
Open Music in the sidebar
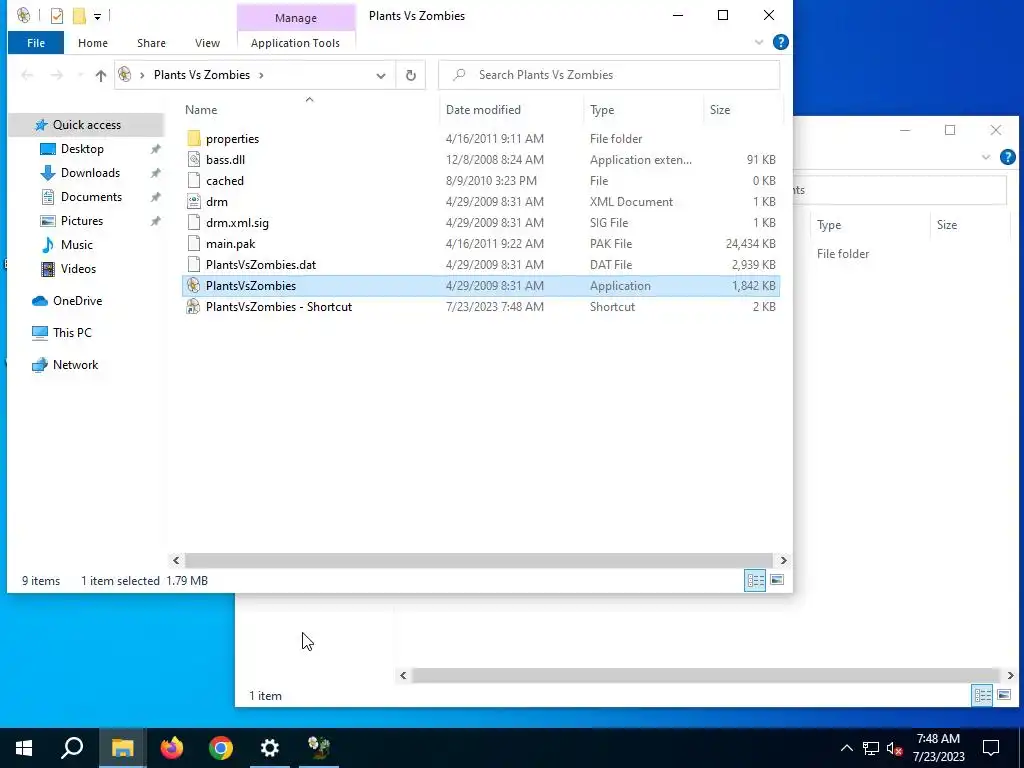point(76,245)
